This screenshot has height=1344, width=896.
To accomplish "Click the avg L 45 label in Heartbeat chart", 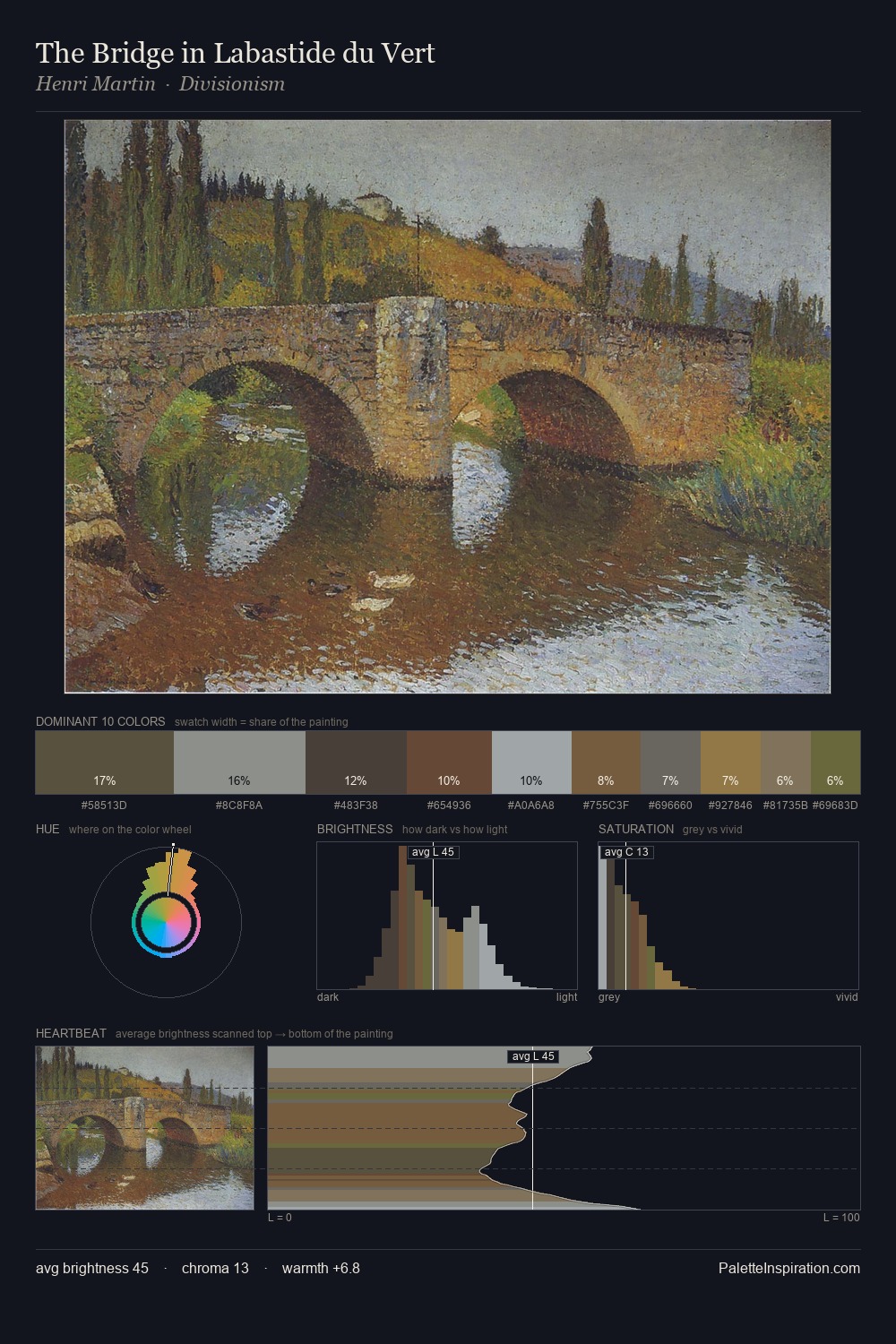I will (533, 1056).
